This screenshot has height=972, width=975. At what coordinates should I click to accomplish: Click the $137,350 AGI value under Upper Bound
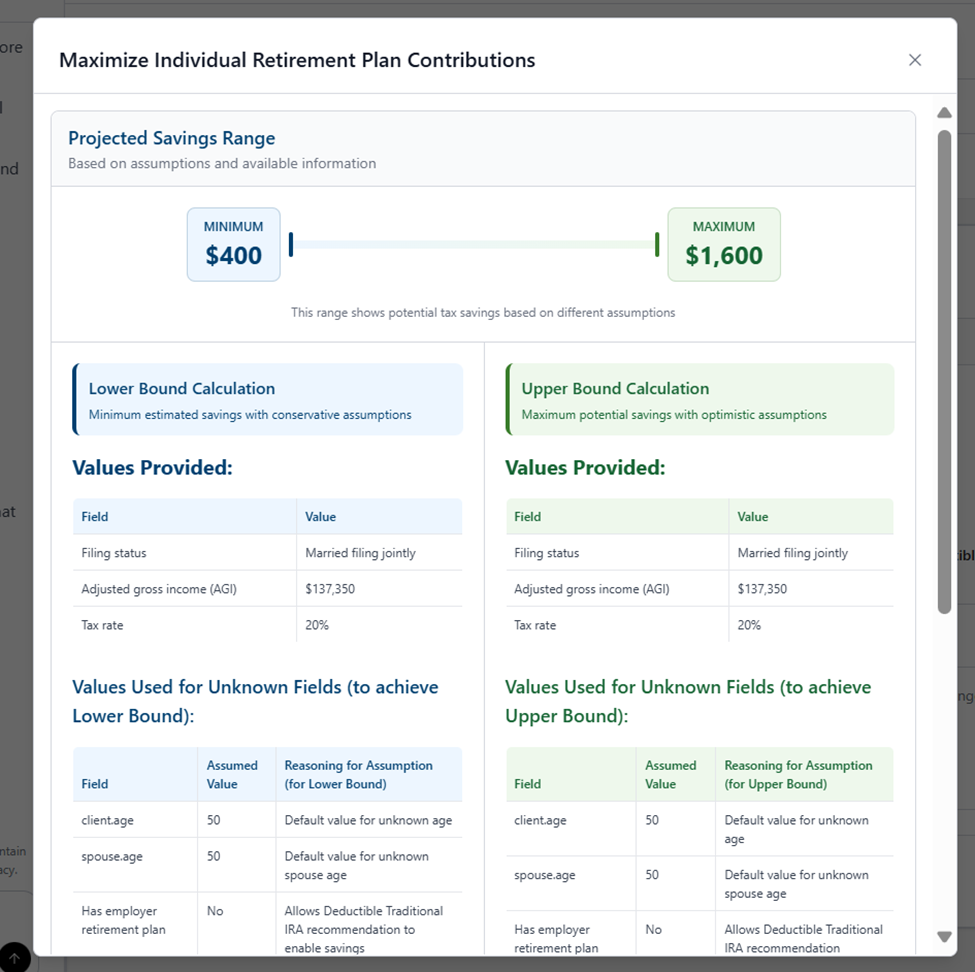[762, 589]
